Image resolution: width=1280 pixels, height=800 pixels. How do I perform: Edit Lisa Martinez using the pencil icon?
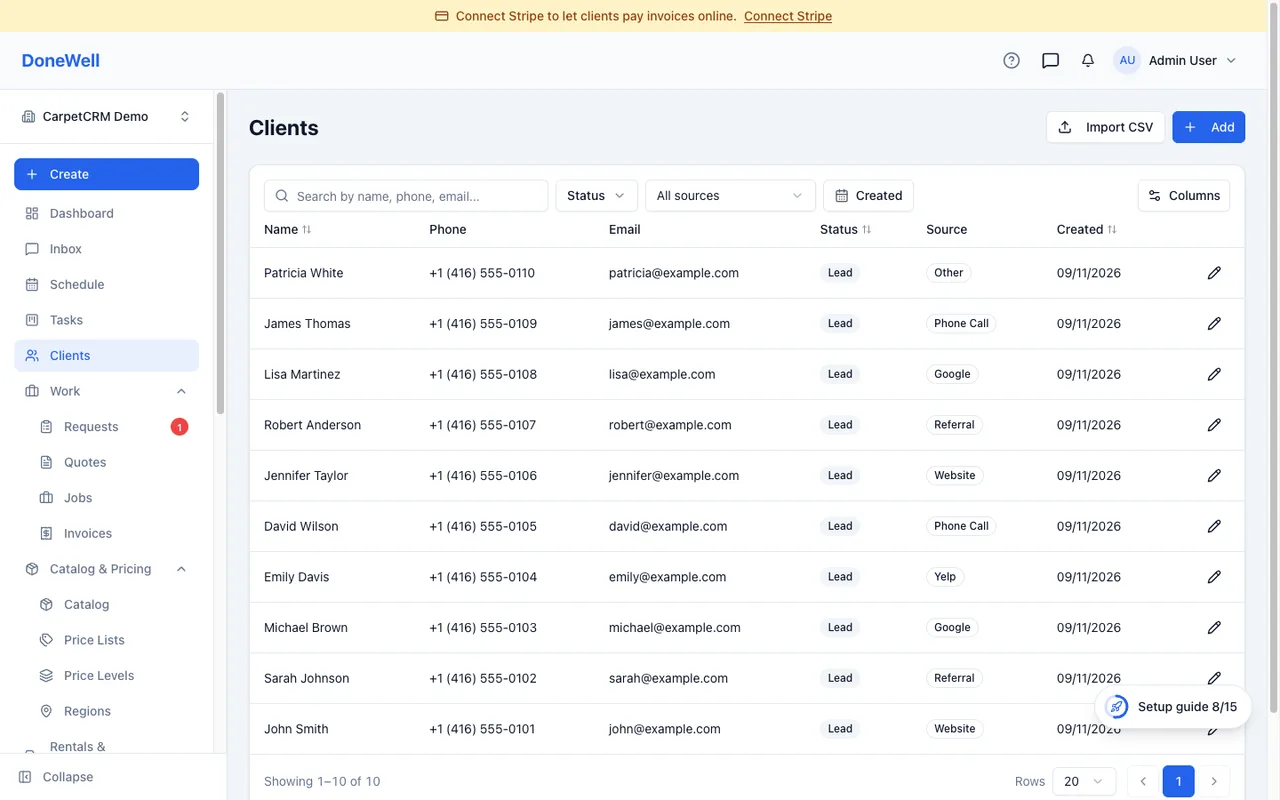pyautogui.click(x=1214, y=374)
